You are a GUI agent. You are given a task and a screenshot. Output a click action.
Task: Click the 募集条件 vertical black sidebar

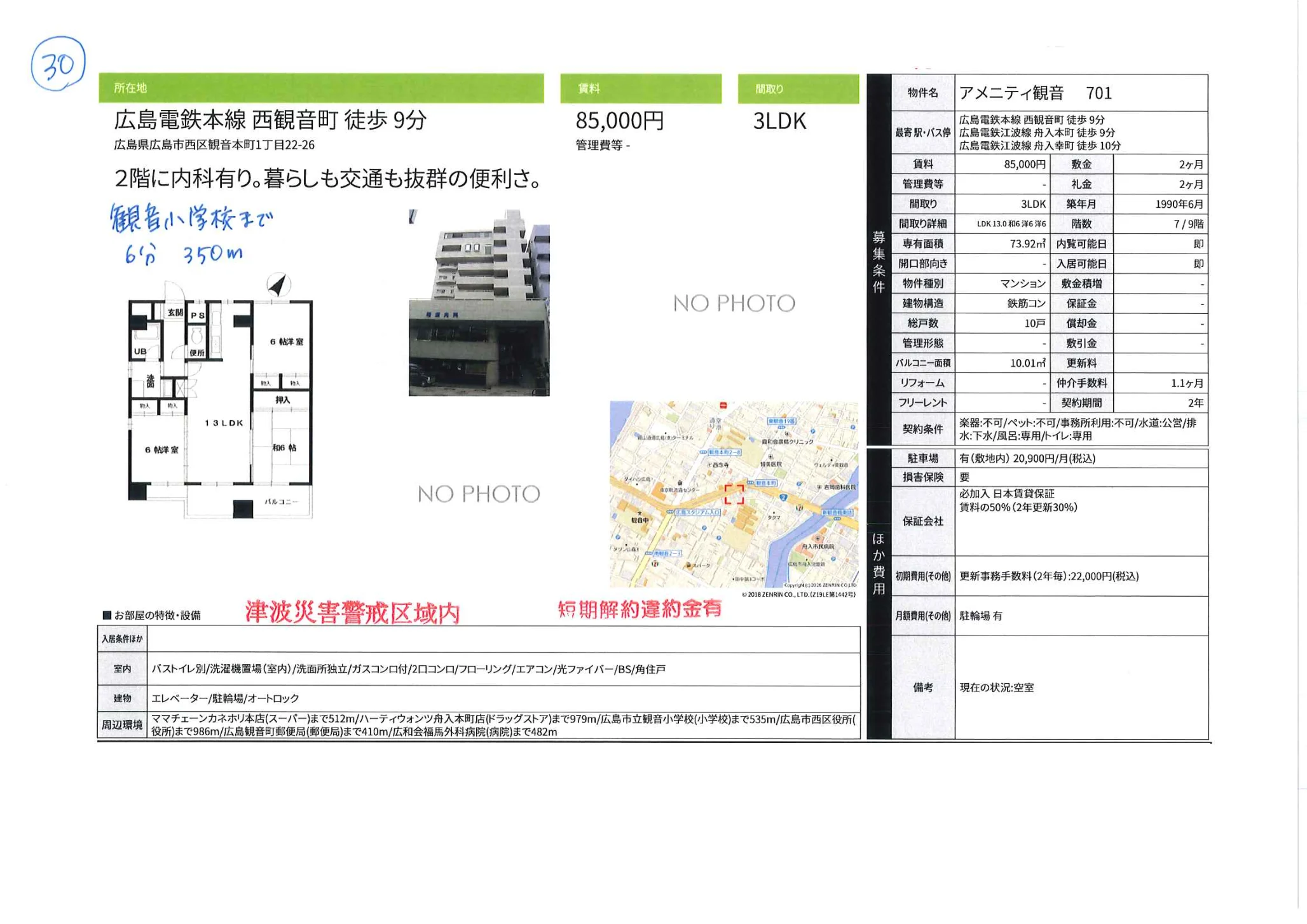pyautogui.click(x=879, y=261)
